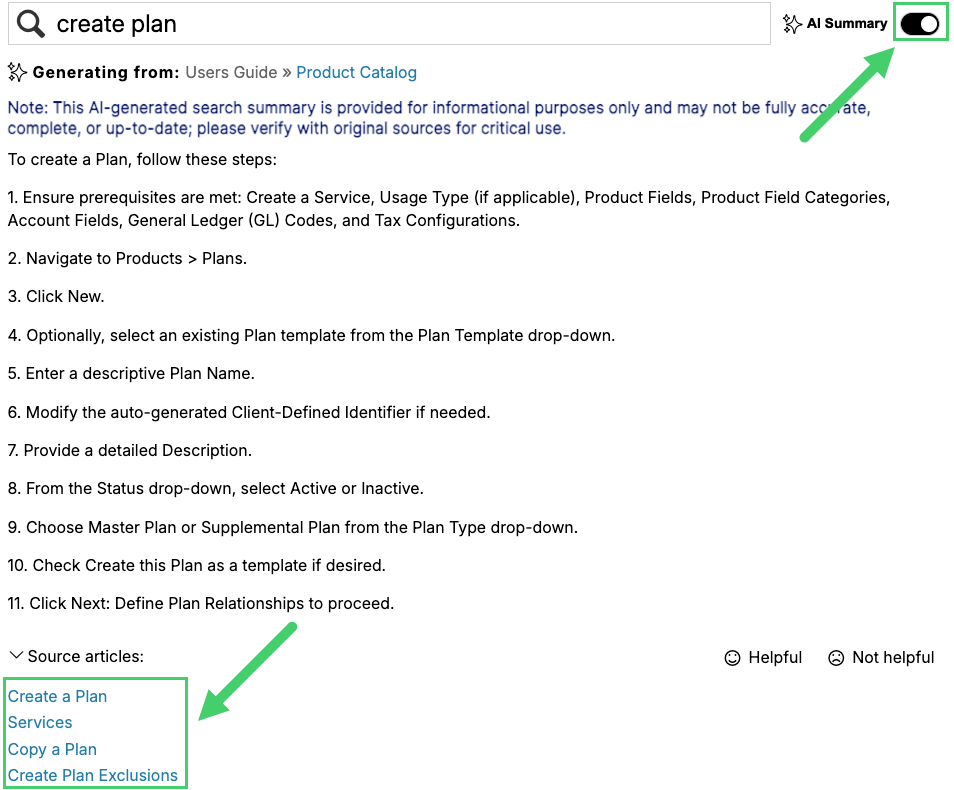Click the sparkle icon beside AI Summary
The width and height of the screenshot is (954, 790).
coord(792,23)
